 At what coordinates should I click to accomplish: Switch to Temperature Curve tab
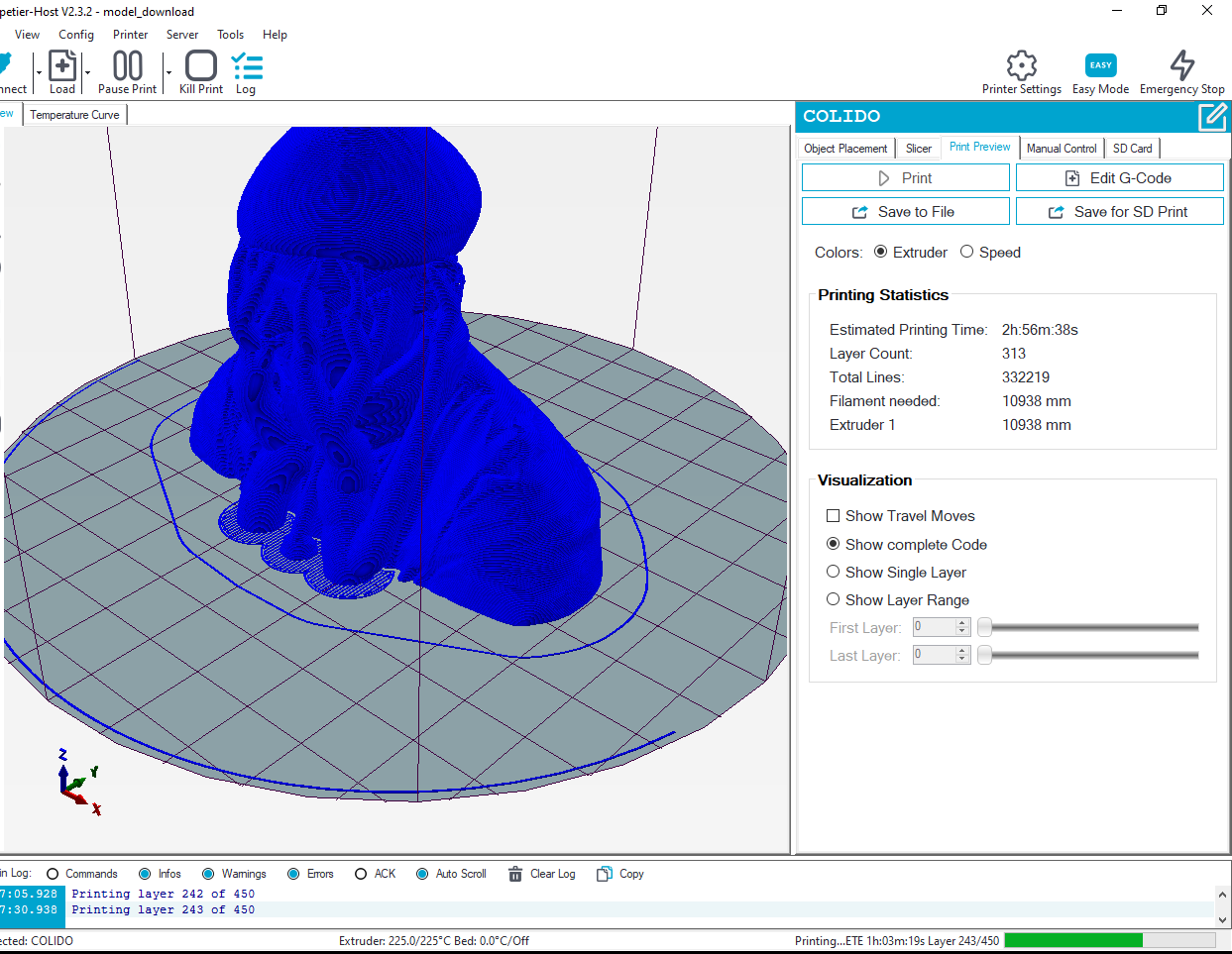[x=74, y=115]
